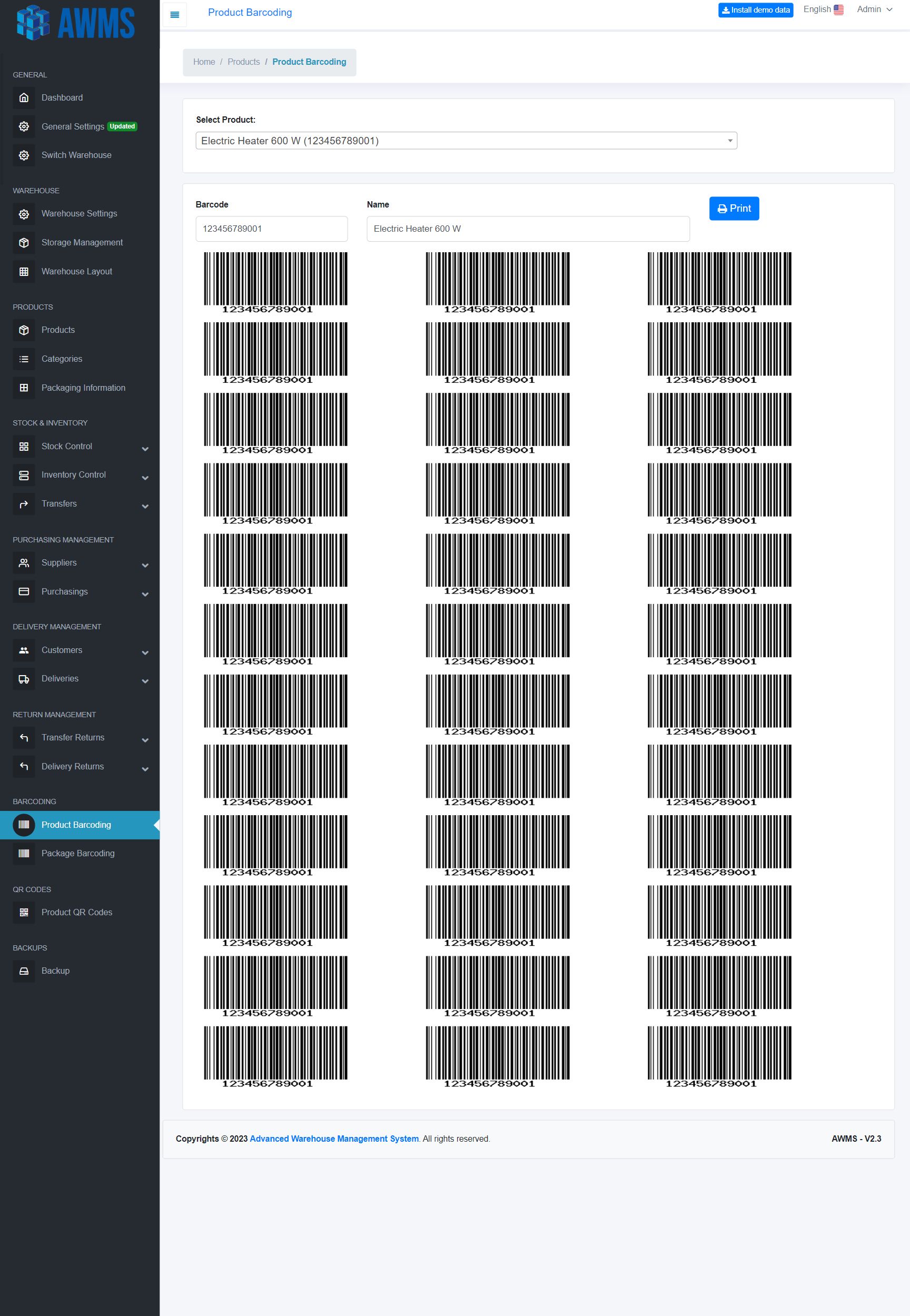Click the Home breadcrumb link
This screenshot has height=1316, width=910.
(x=204, y=62)
